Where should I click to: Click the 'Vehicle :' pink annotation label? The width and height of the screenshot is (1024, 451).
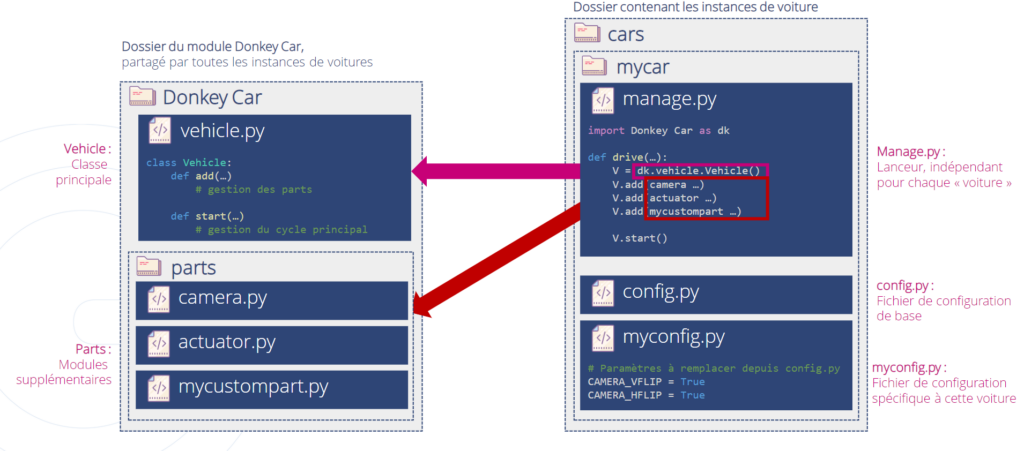coord(87,149)
